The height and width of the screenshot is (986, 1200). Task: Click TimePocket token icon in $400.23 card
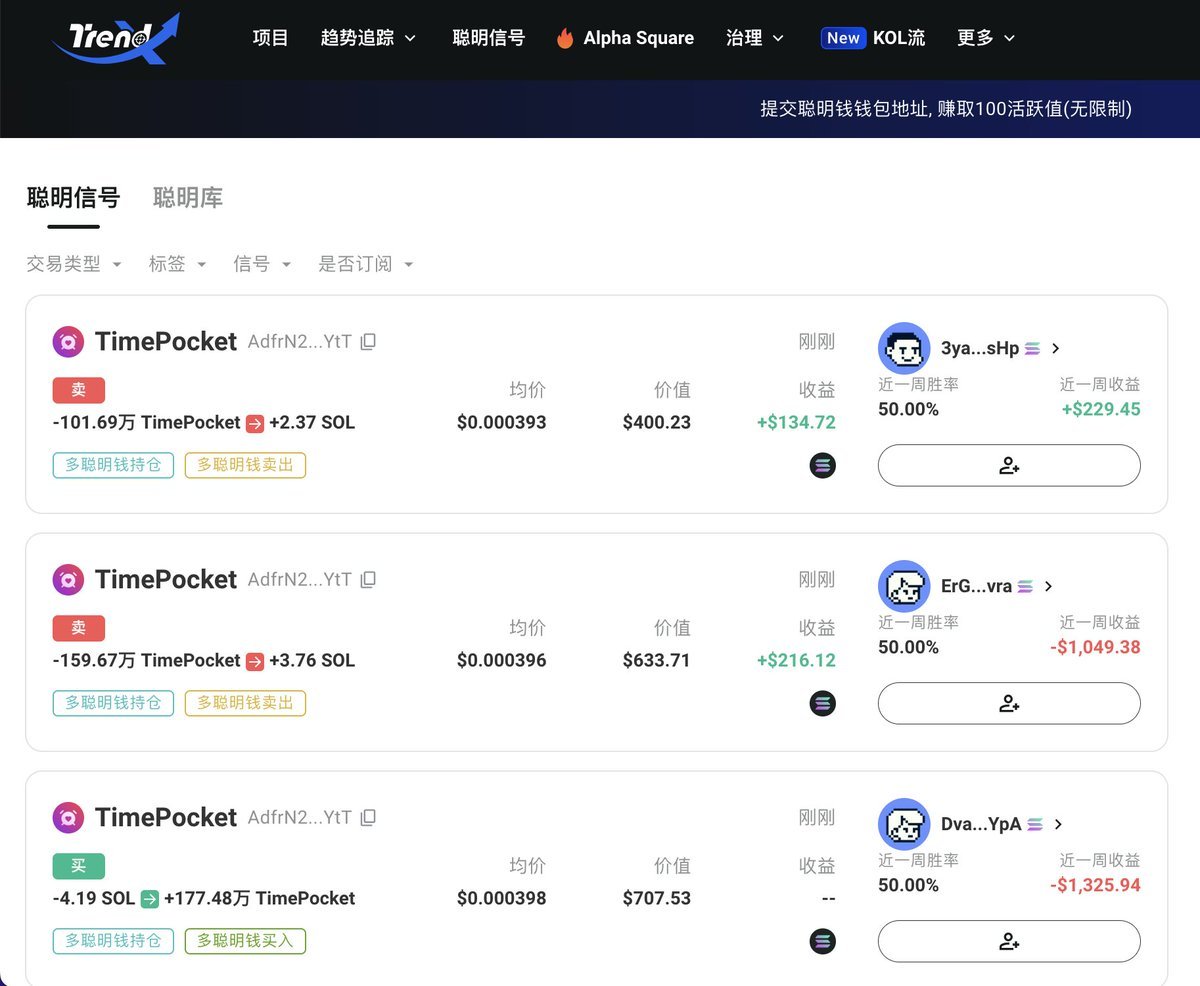(x=68, y=342)
